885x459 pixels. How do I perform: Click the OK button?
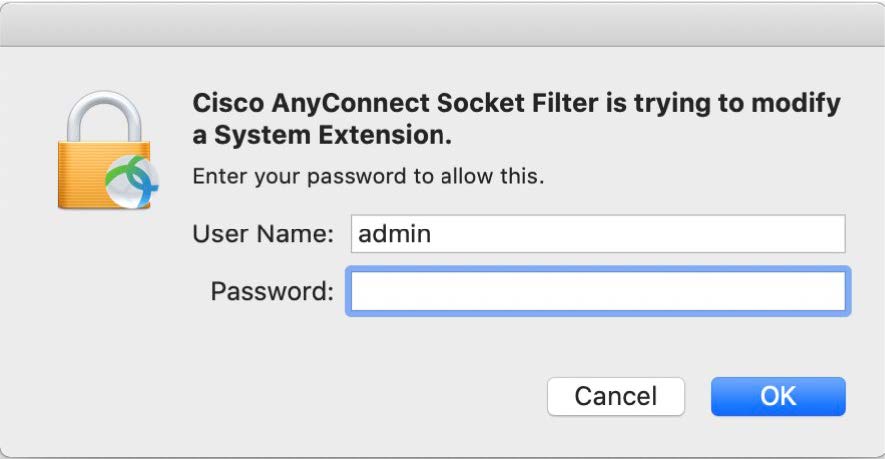click(x=777, y=396)
